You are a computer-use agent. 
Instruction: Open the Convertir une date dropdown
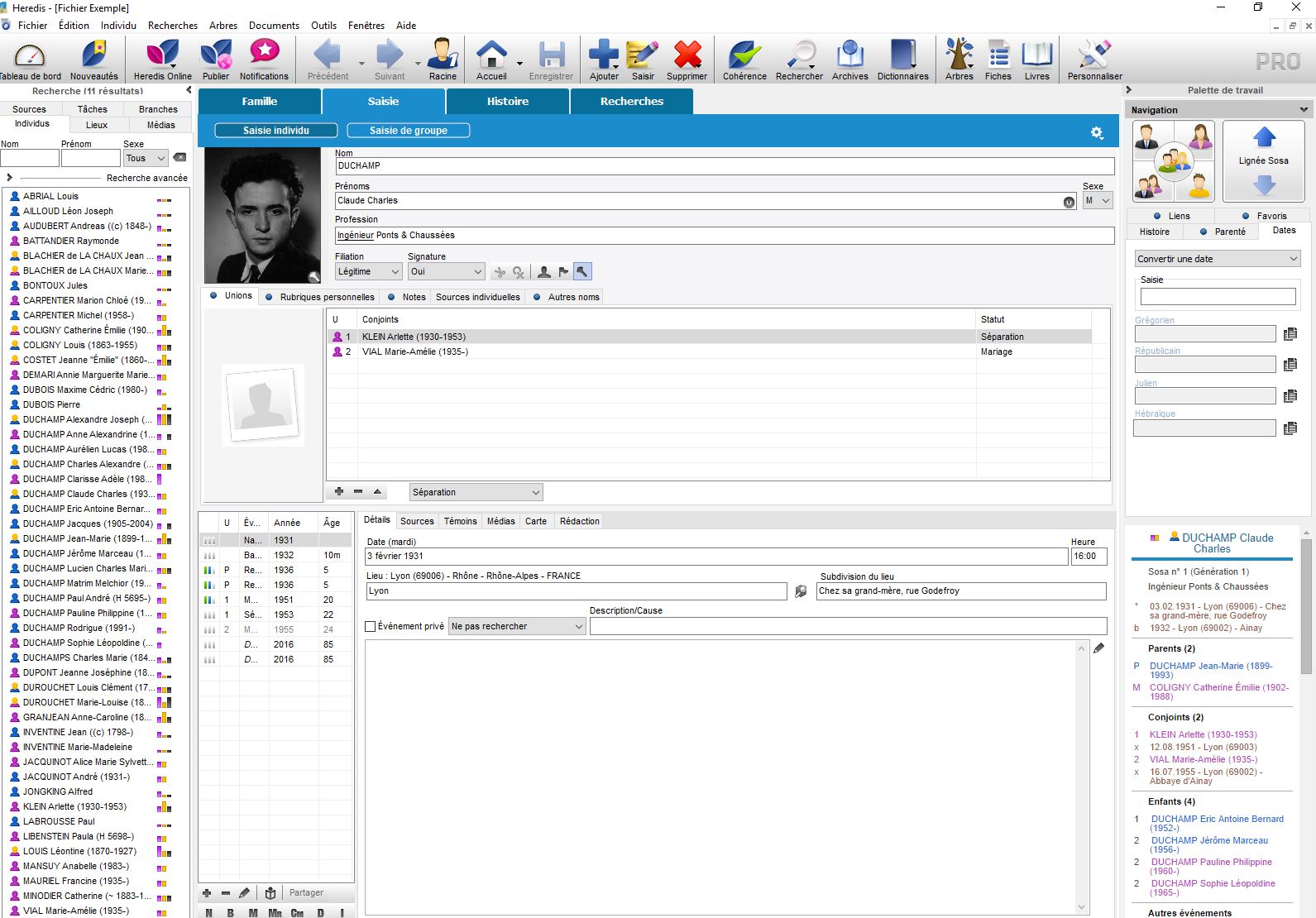(1218, 259)
